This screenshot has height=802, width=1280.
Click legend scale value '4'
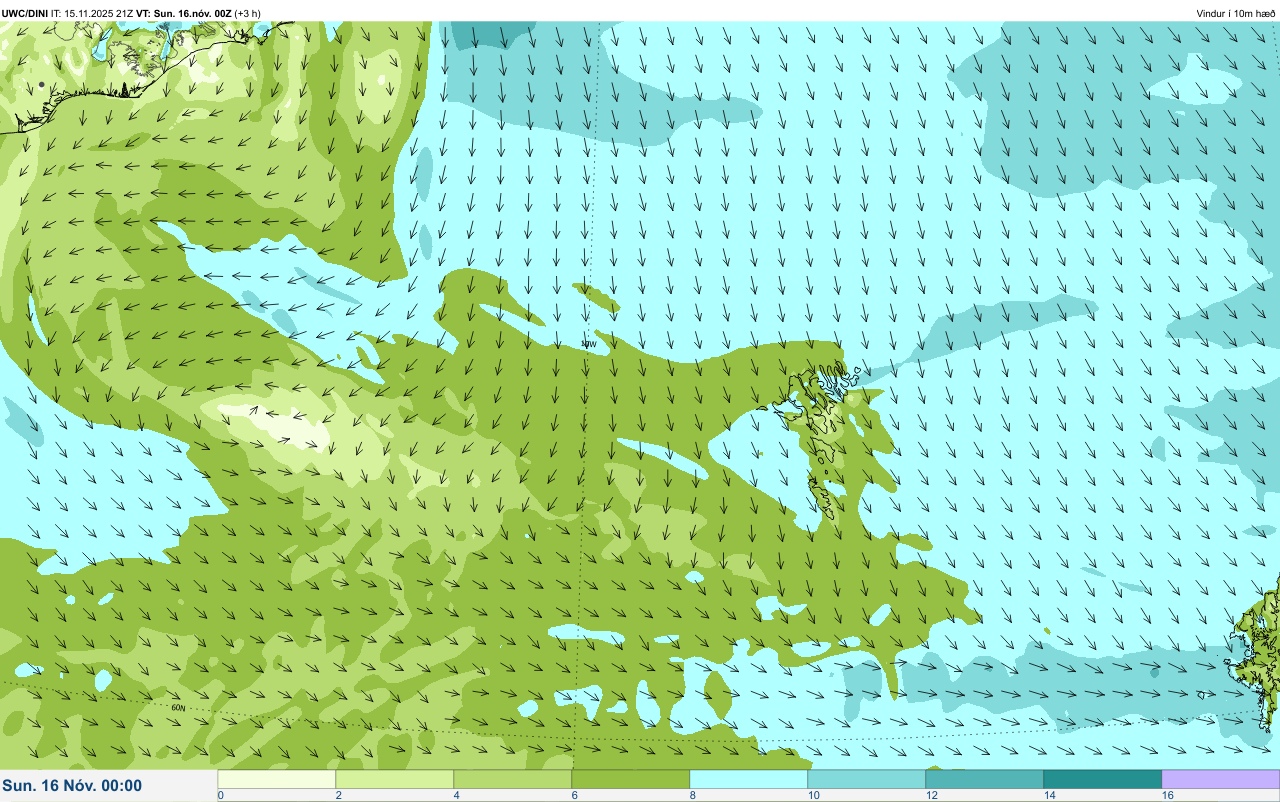[x=456, y=796]
